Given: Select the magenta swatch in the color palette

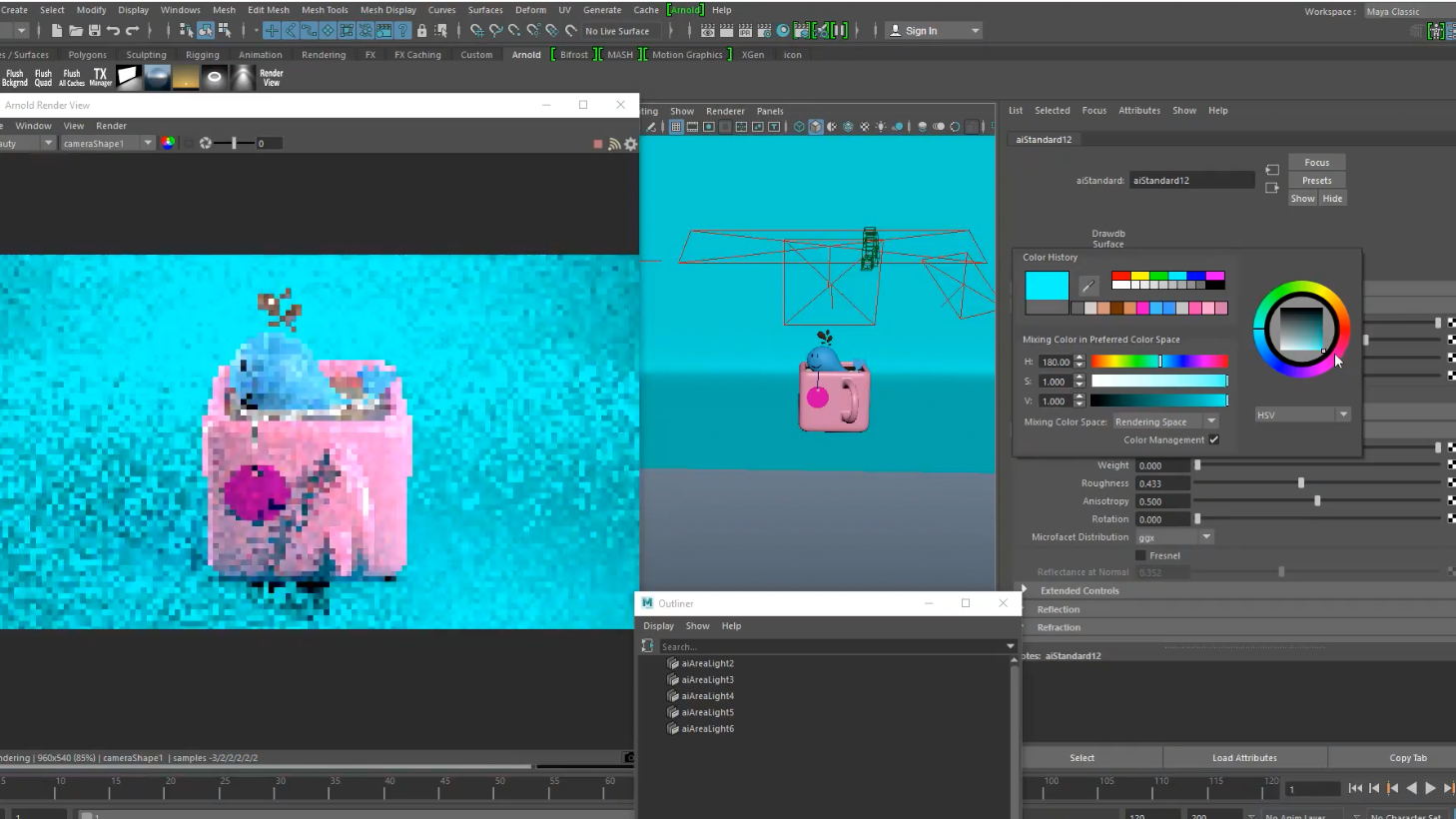Looking at the screenshot, I should [x=1215, y=276].
